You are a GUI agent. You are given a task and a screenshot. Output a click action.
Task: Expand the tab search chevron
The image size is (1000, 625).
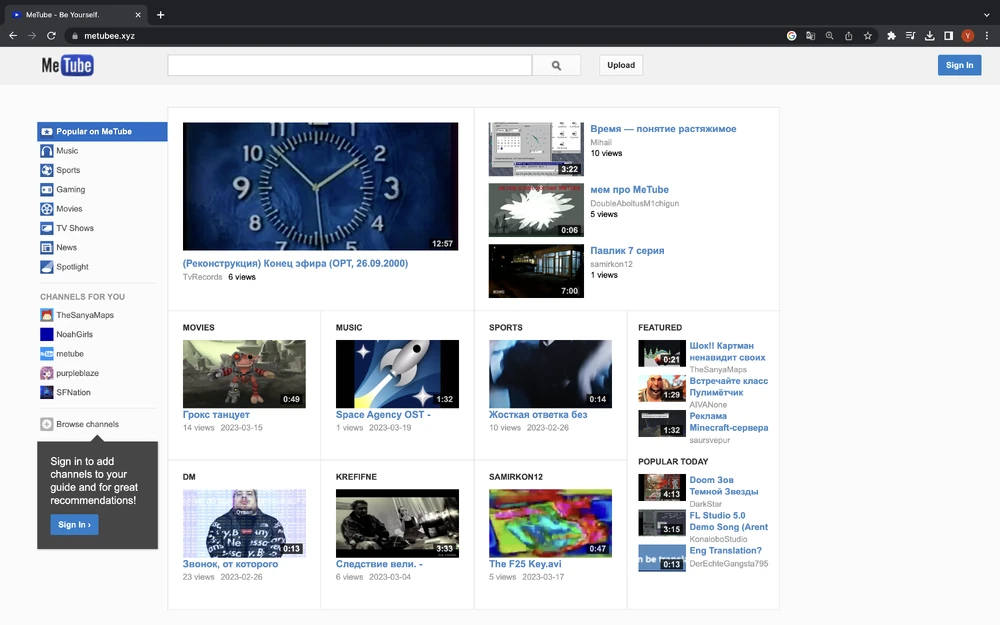click(x=986, y=14)
